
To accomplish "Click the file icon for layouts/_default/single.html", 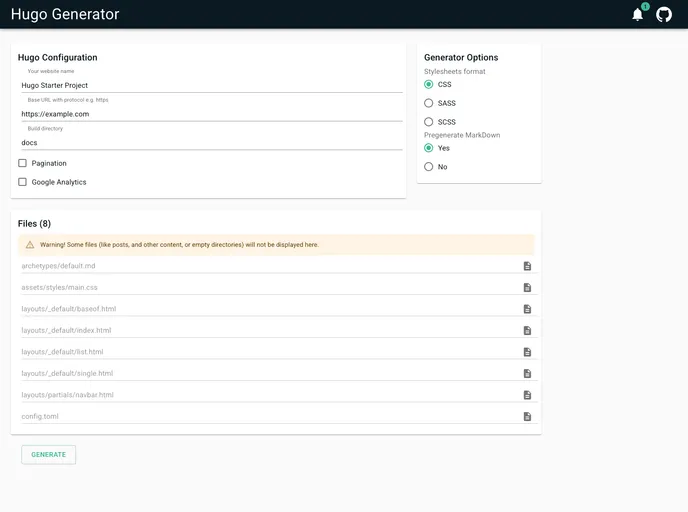I will 527,374.
